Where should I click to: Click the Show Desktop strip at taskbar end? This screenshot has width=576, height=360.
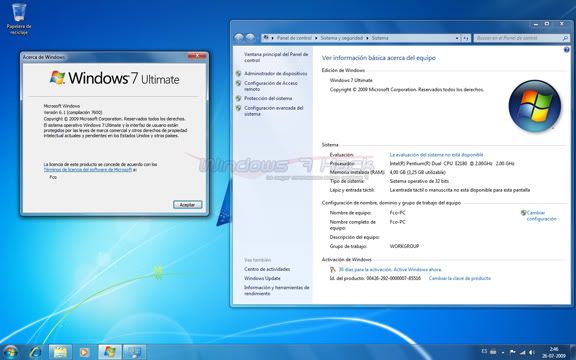point(572,352)
